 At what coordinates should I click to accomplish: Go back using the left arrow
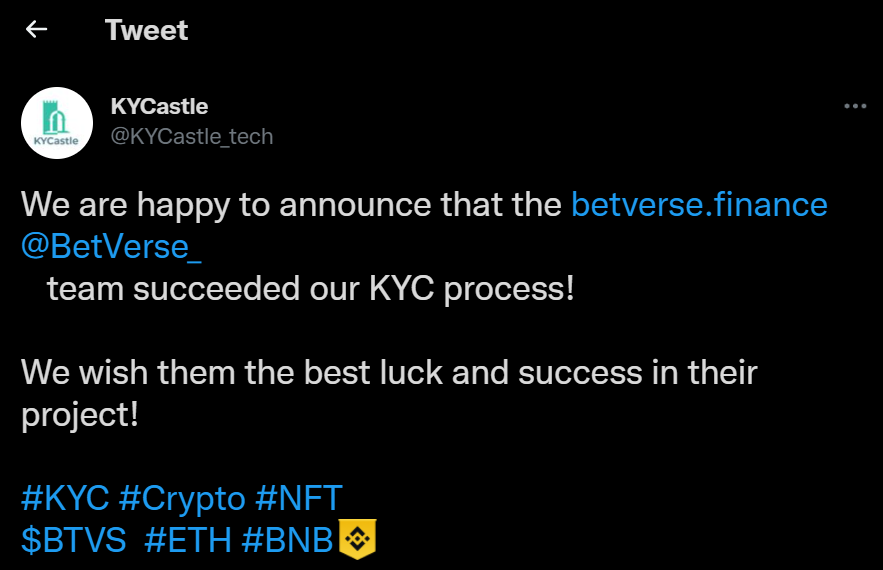(37, 30)
